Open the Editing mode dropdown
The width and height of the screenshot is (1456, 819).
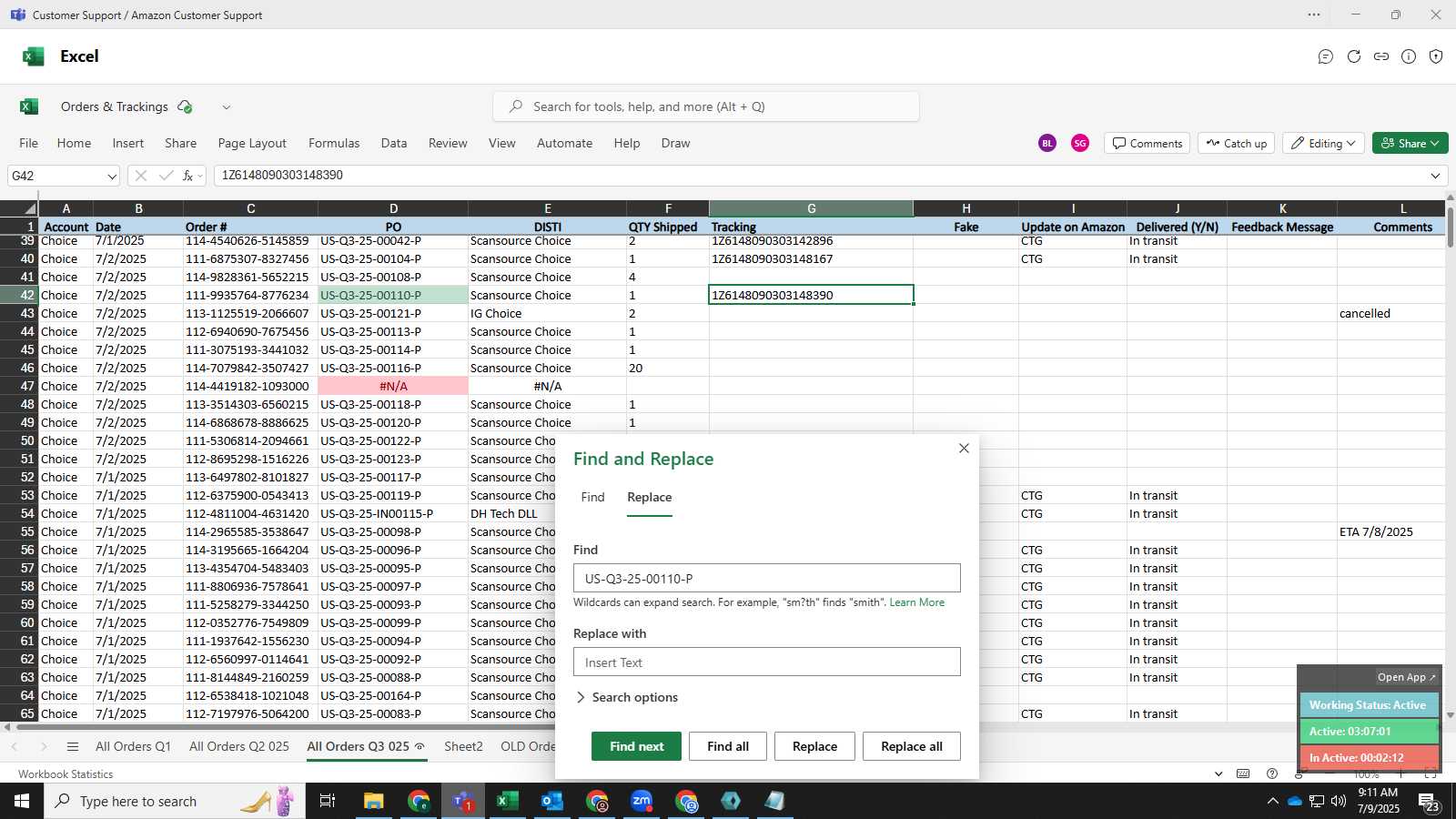[1323, 143]
